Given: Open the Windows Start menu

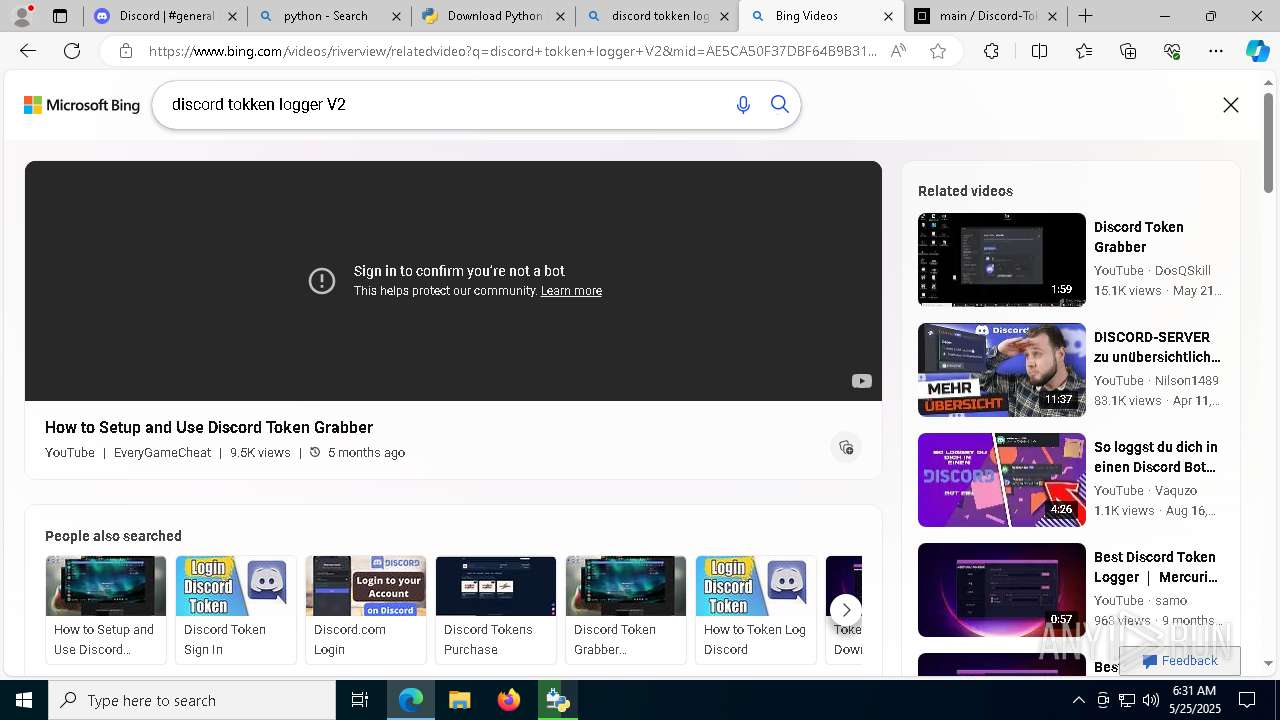Looking at the screenshot, I should (x=24, y=700).
